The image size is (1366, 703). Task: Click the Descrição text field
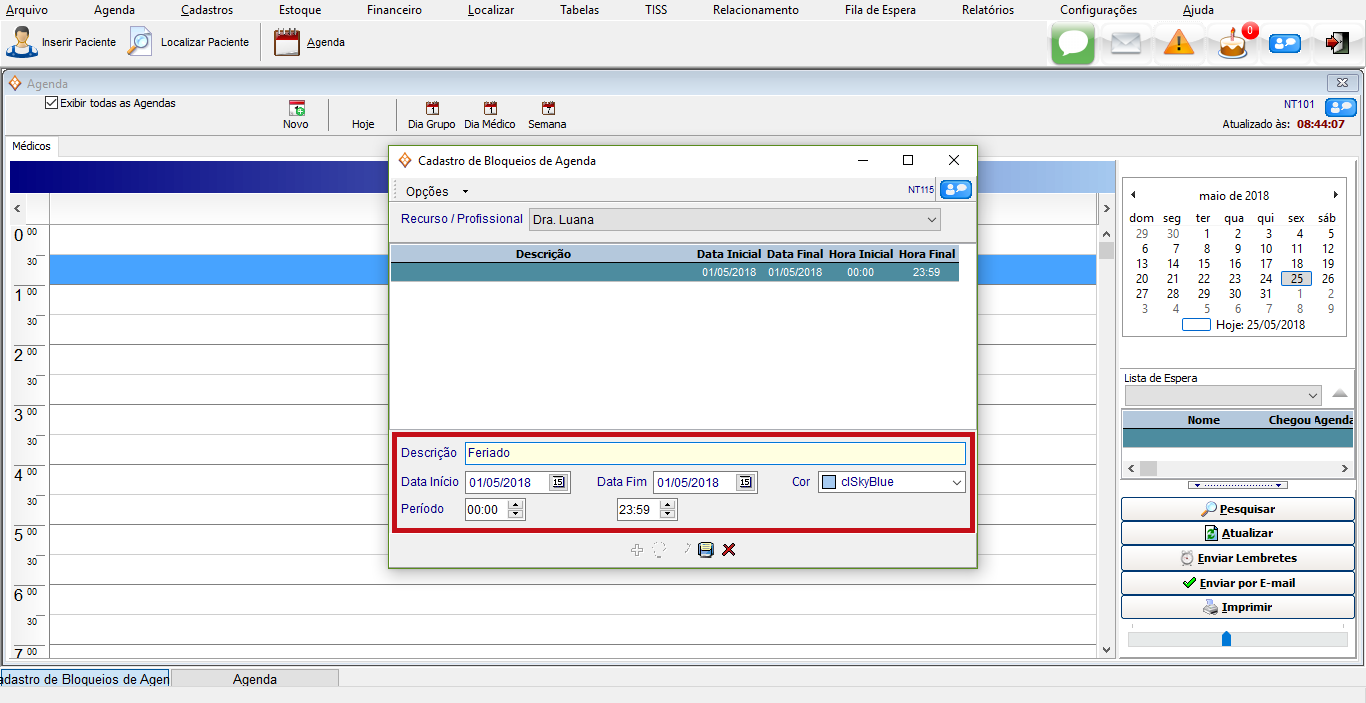pos(714,454)
